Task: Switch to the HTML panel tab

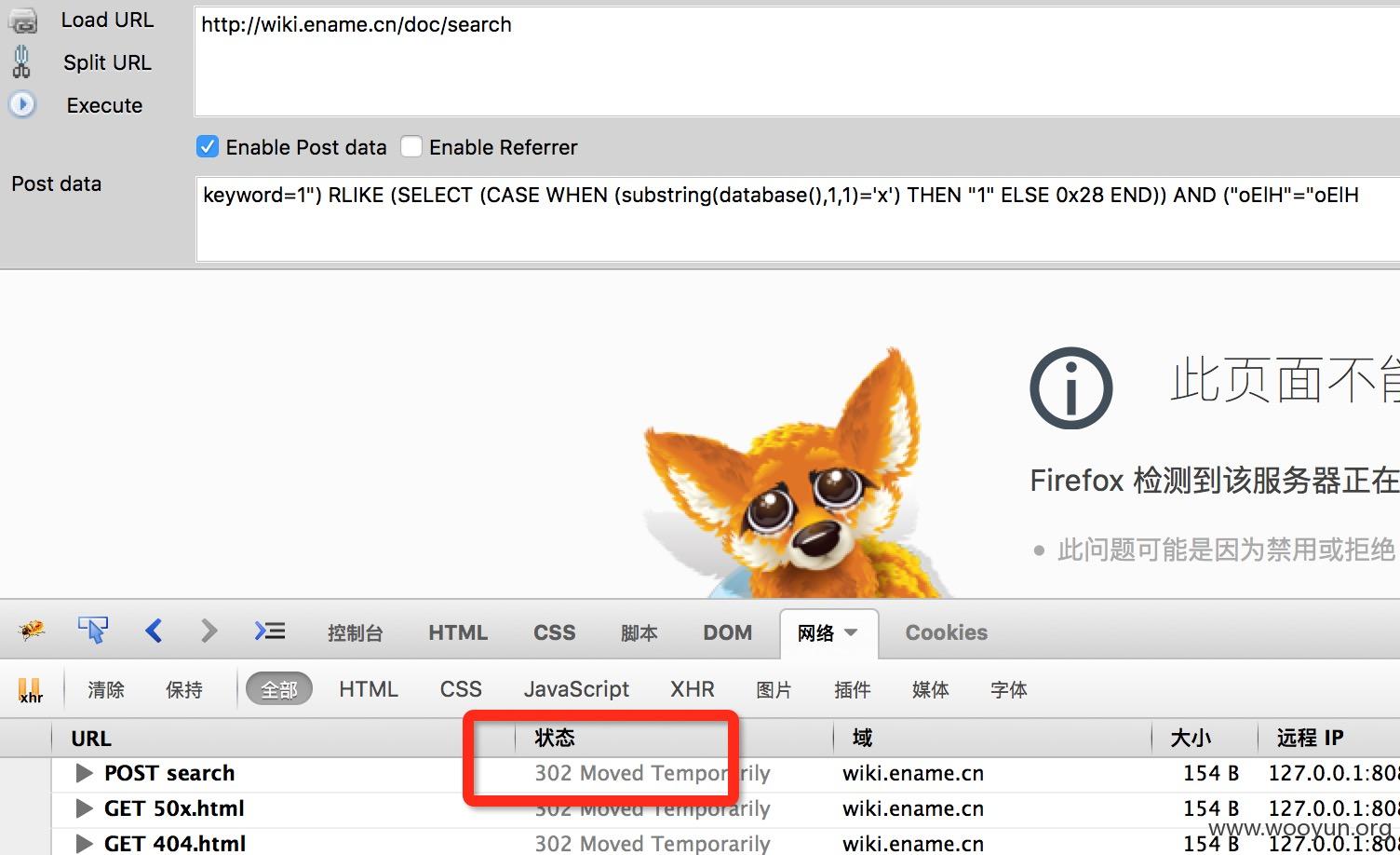Action: pyautogui.click(x=458, y=632)
